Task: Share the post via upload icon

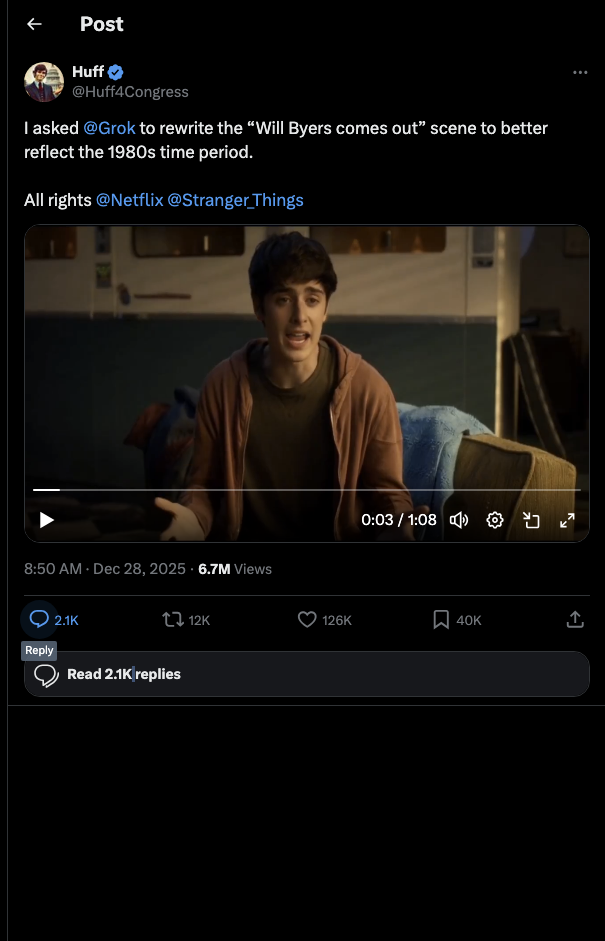Action: pos(575,619)
